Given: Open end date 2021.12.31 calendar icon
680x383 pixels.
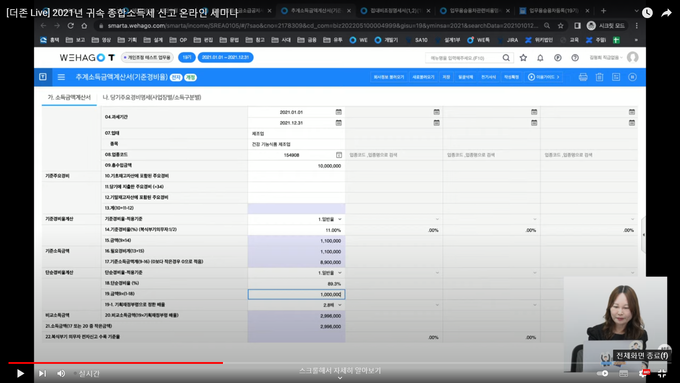Looking at the screenshot, I should point(338,123).
